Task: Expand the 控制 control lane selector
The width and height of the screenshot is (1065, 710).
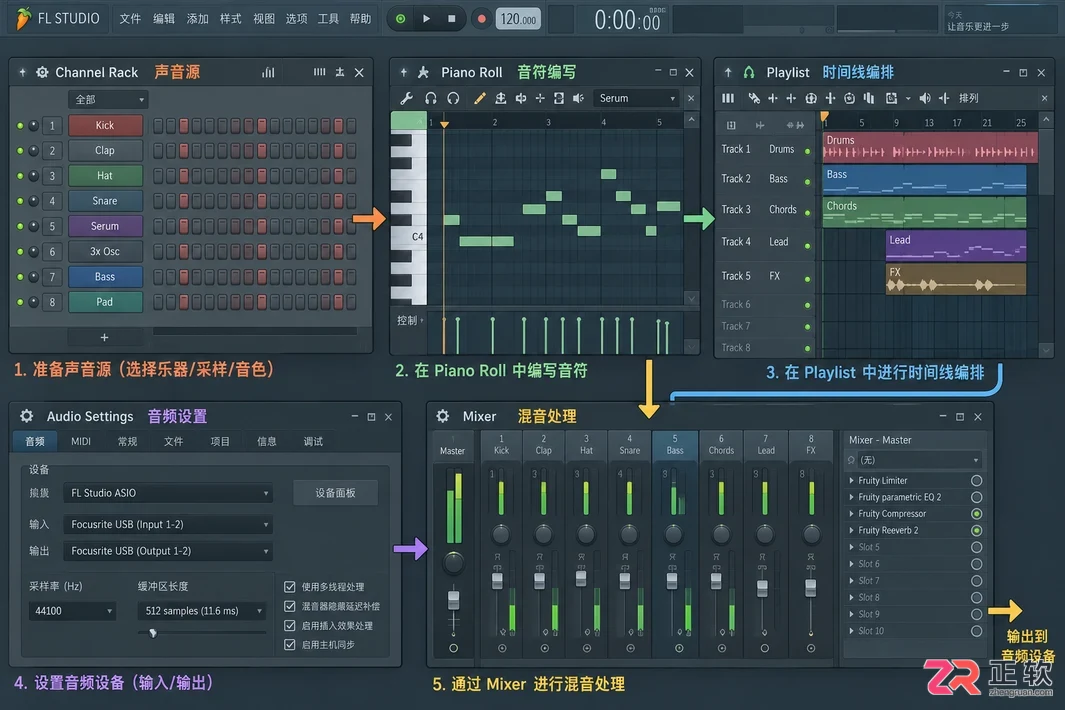Action: pyautogui.click(x=410, y=320)
